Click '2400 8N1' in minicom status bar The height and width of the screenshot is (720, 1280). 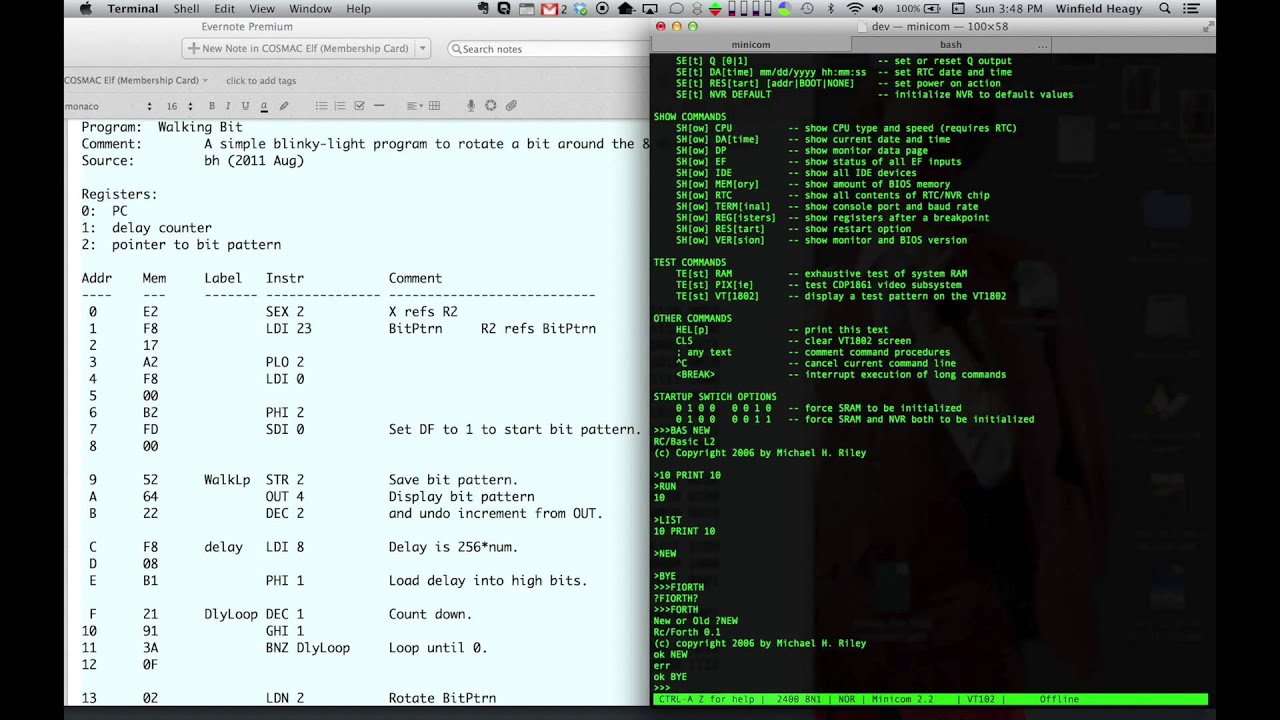(x=801, y=699)
